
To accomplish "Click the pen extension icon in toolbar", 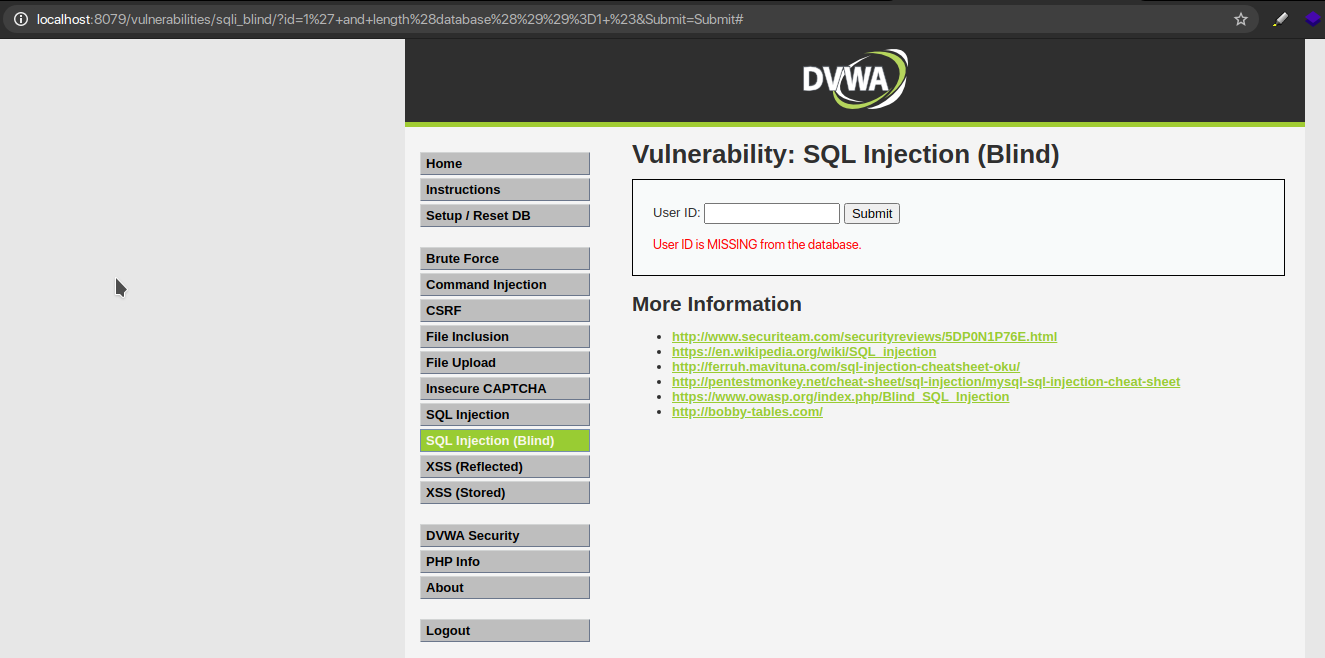I will [1280, 19].
